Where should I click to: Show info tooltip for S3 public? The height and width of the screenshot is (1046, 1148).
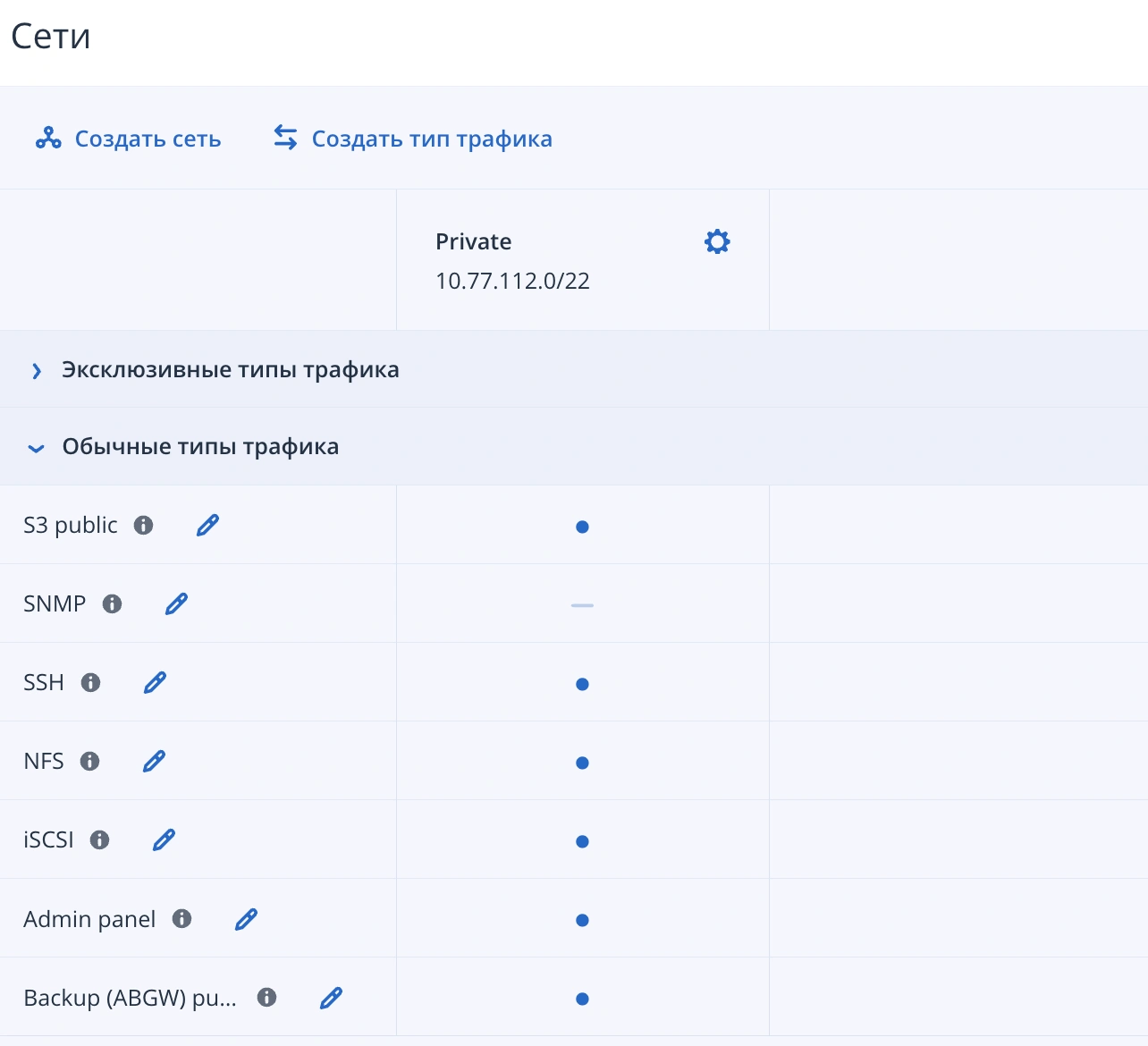pos(143,526)
